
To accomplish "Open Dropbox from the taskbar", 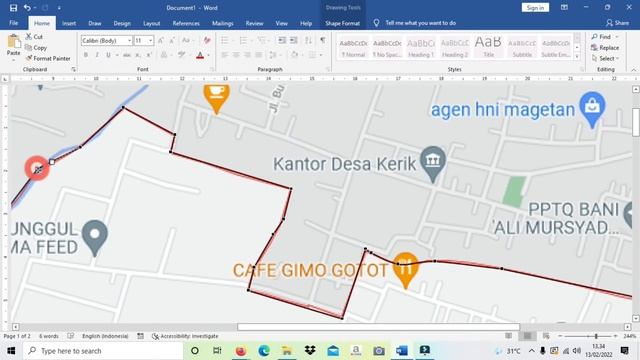I will click(x=310, y=351).
